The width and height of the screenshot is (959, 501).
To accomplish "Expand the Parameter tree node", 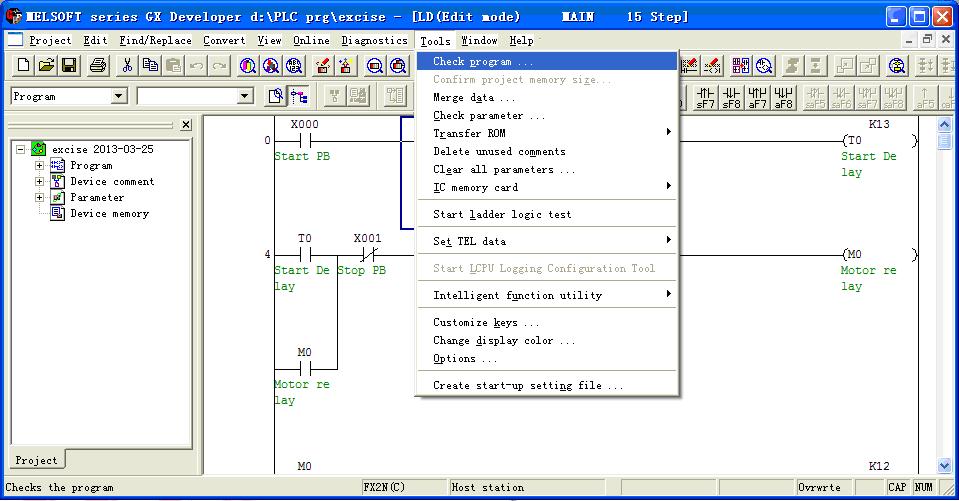I will pos(40,198).
